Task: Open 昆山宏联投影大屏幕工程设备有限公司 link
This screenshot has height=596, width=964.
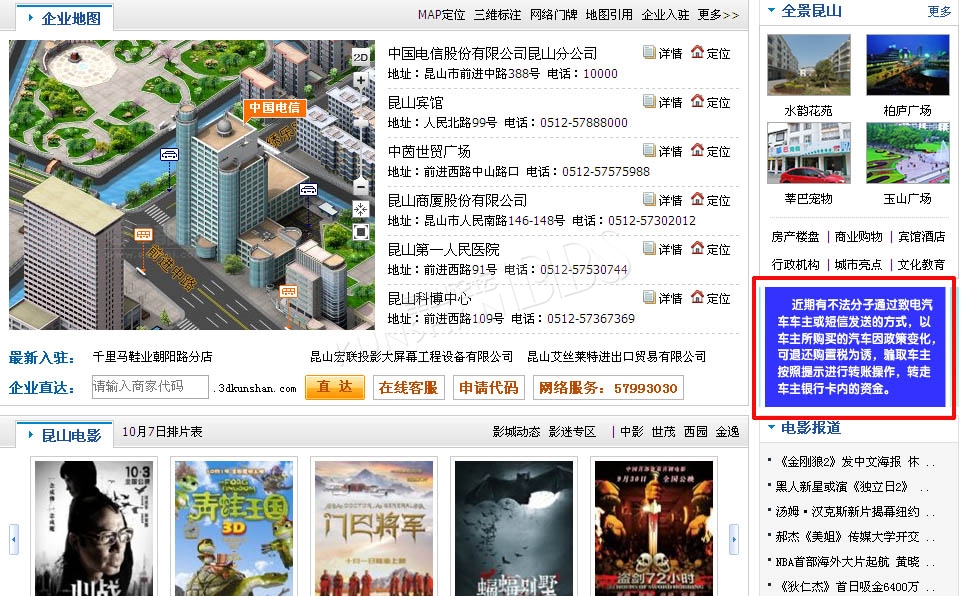Action: [411, 357]
